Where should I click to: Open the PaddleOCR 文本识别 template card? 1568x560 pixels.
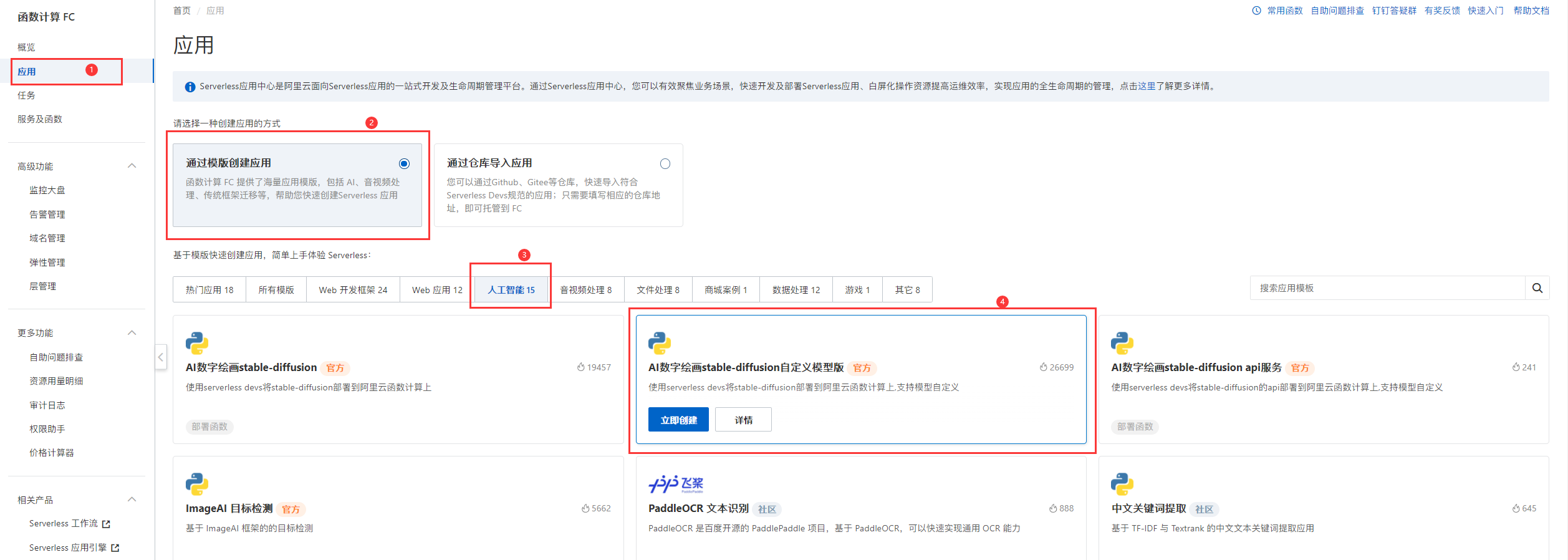861,508
